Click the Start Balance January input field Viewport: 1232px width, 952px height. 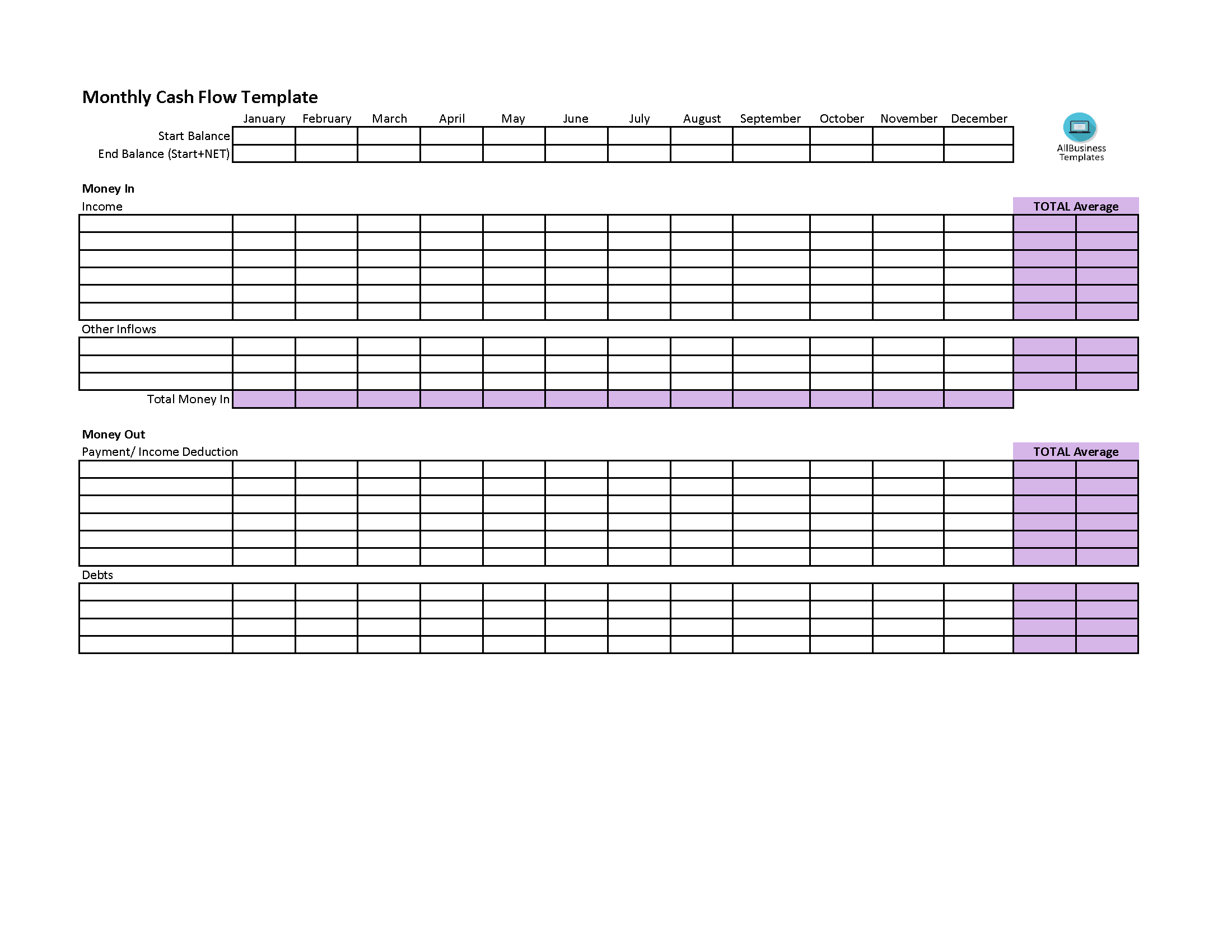(x=265, y=135)
